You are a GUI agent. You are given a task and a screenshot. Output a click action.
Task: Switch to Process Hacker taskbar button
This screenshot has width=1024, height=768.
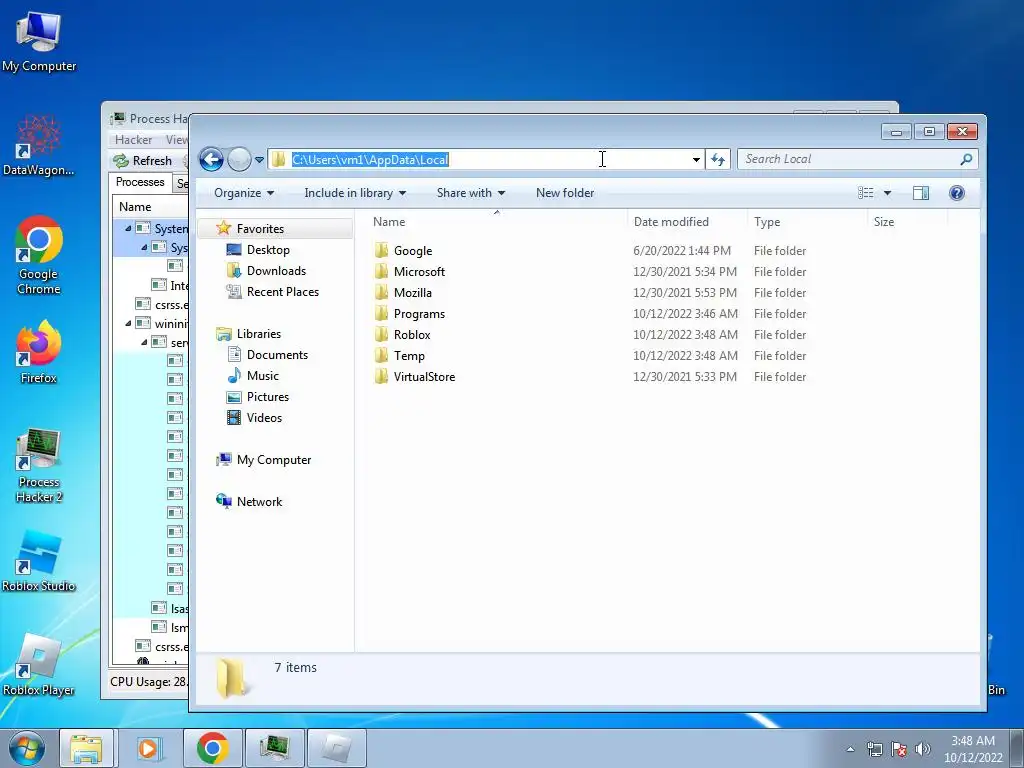(x=274, y=748)
